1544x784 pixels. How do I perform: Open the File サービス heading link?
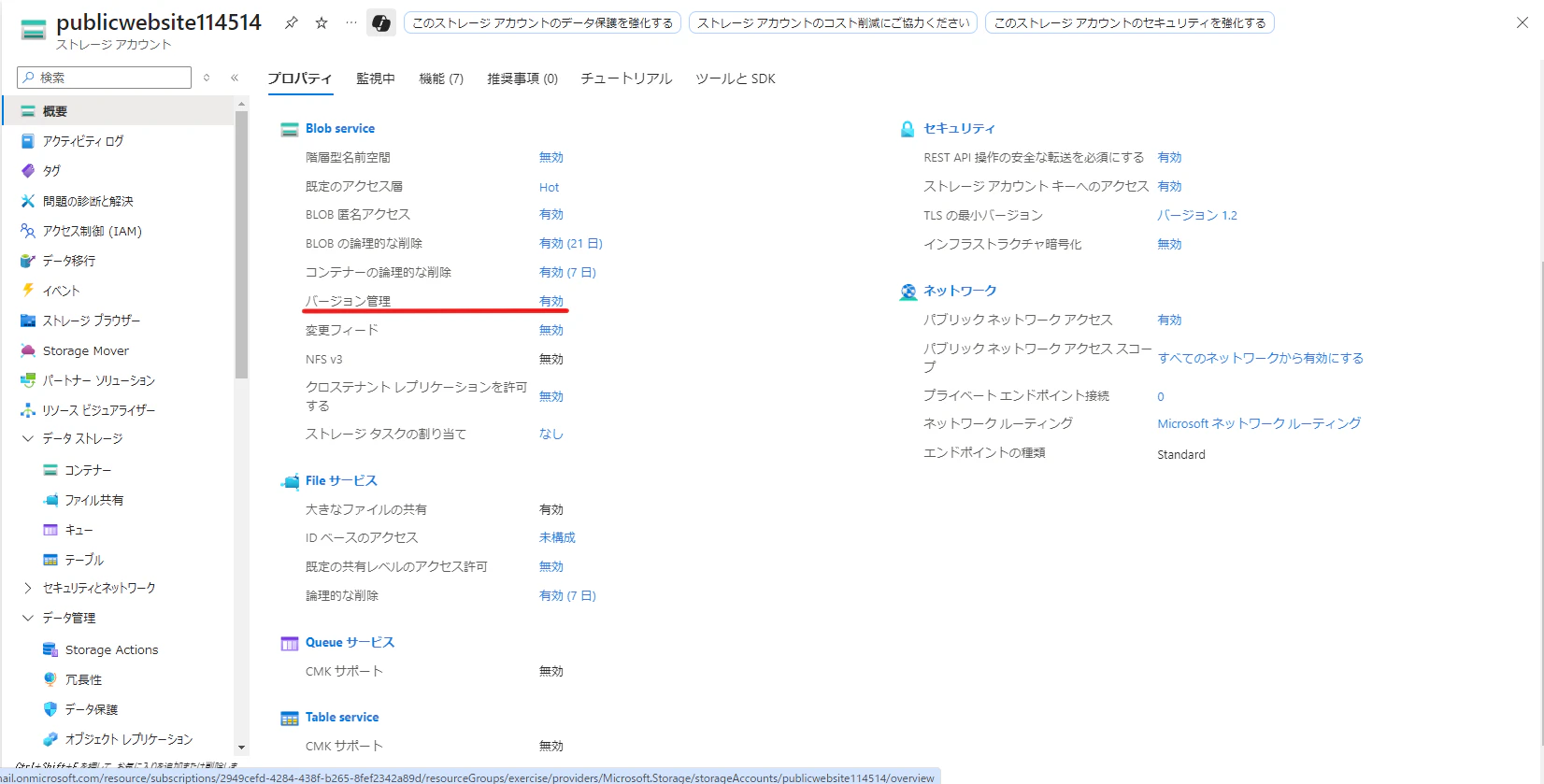click(x=341, y=480)
